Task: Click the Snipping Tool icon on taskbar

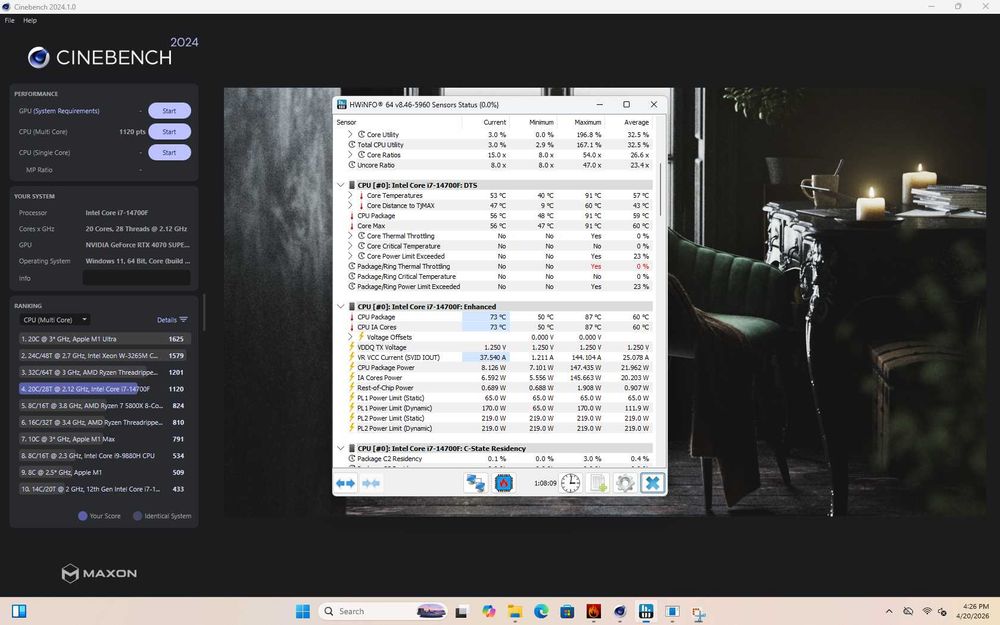Action: (x=698, y=613)
